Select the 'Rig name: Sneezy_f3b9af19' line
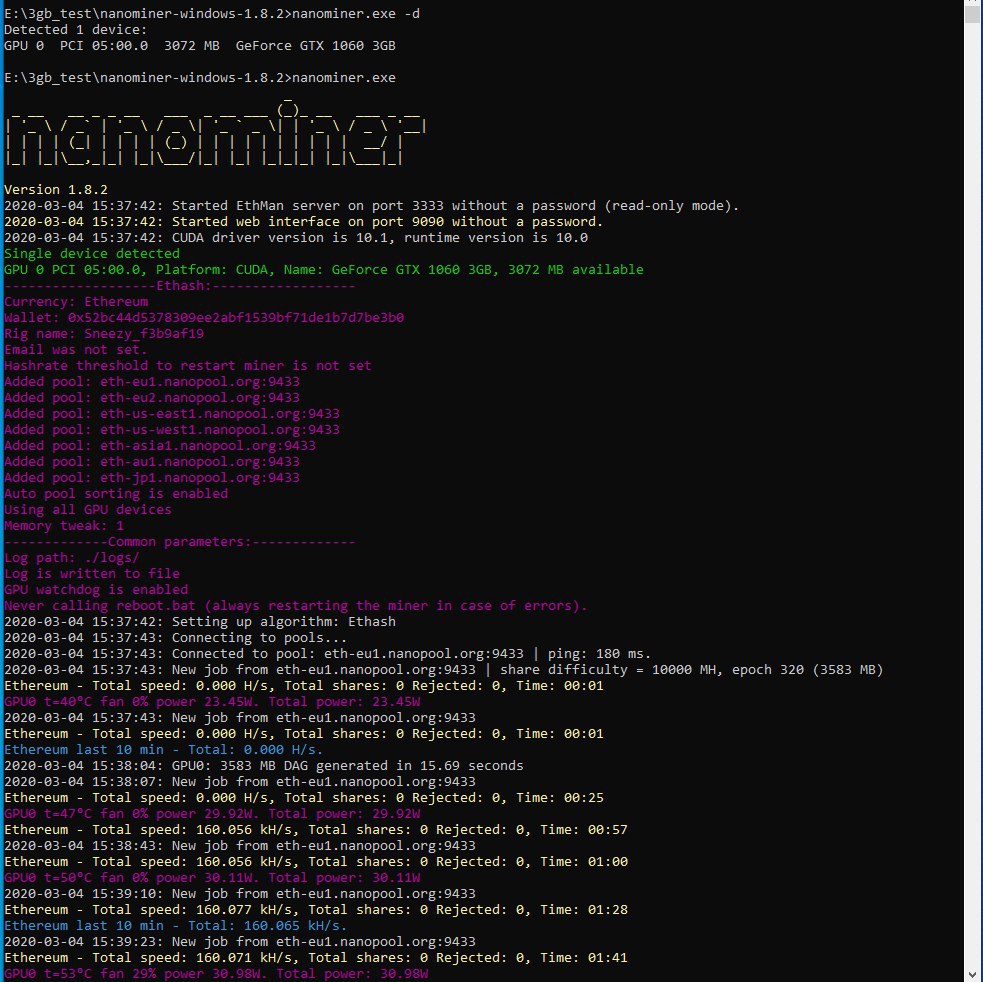This screenshot has width=983, height=982. [103, 334]
